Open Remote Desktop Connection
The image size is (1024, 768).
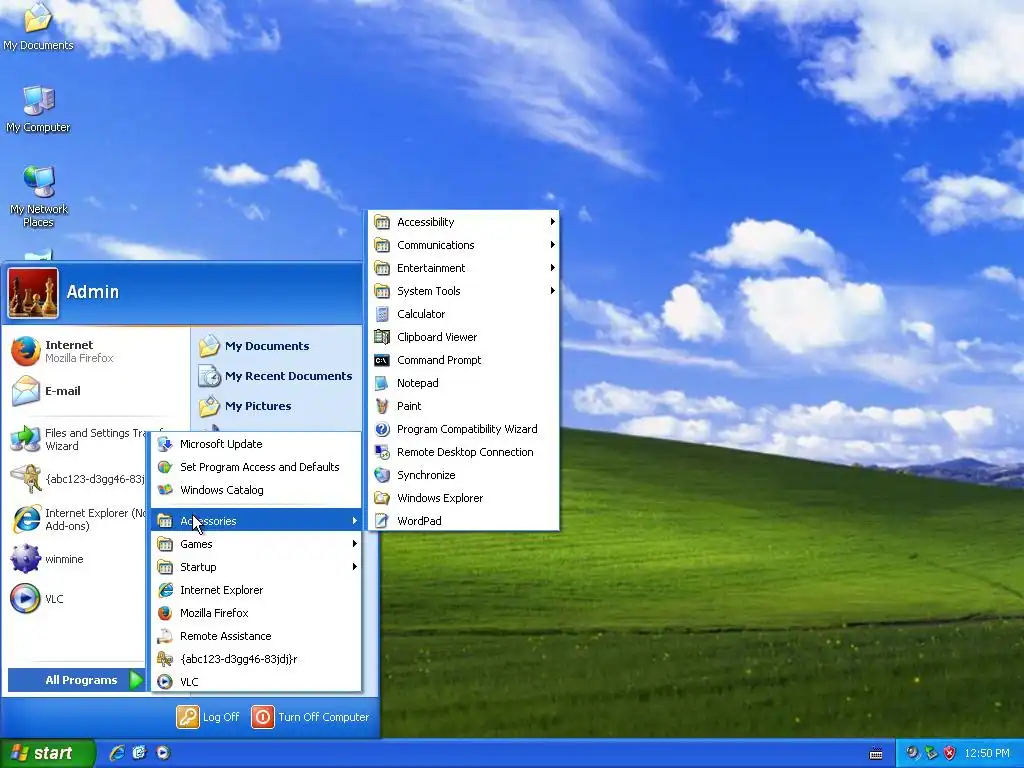click(x=464, y=452)
